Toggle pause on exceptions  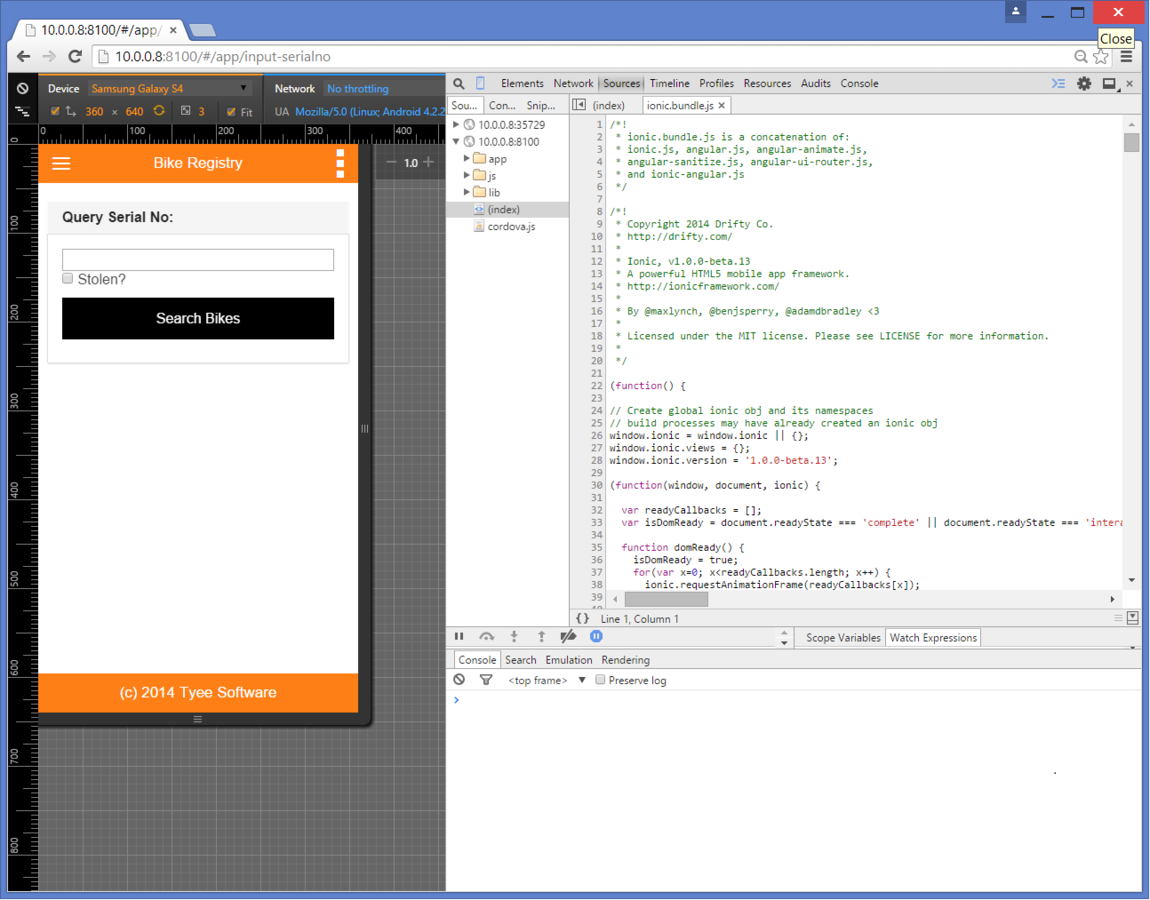pyautogui.click(x=596, y=636)
